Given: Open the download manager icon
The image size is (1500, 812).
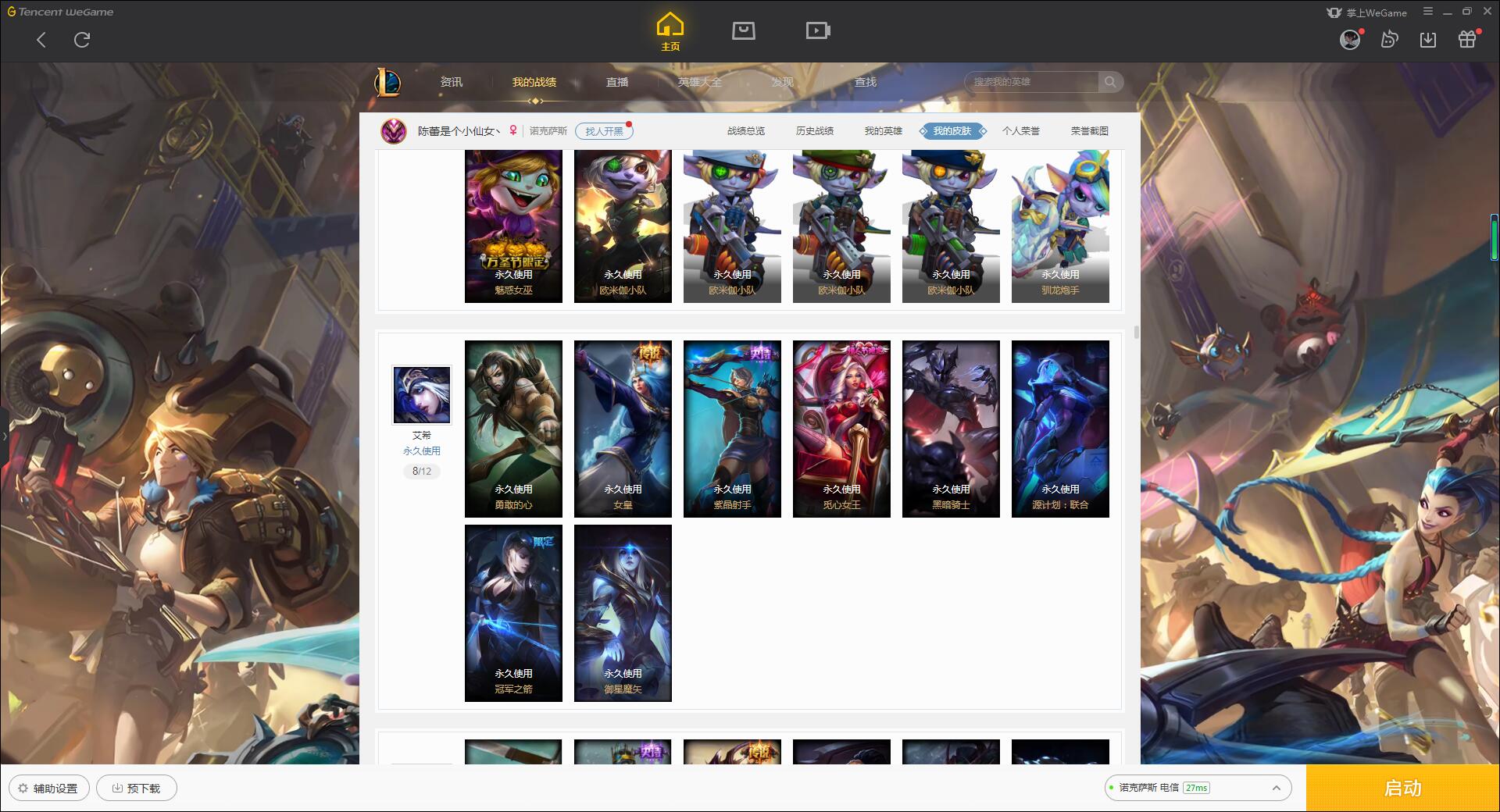Looking at the screenshot, I should tap(1428, 39).
